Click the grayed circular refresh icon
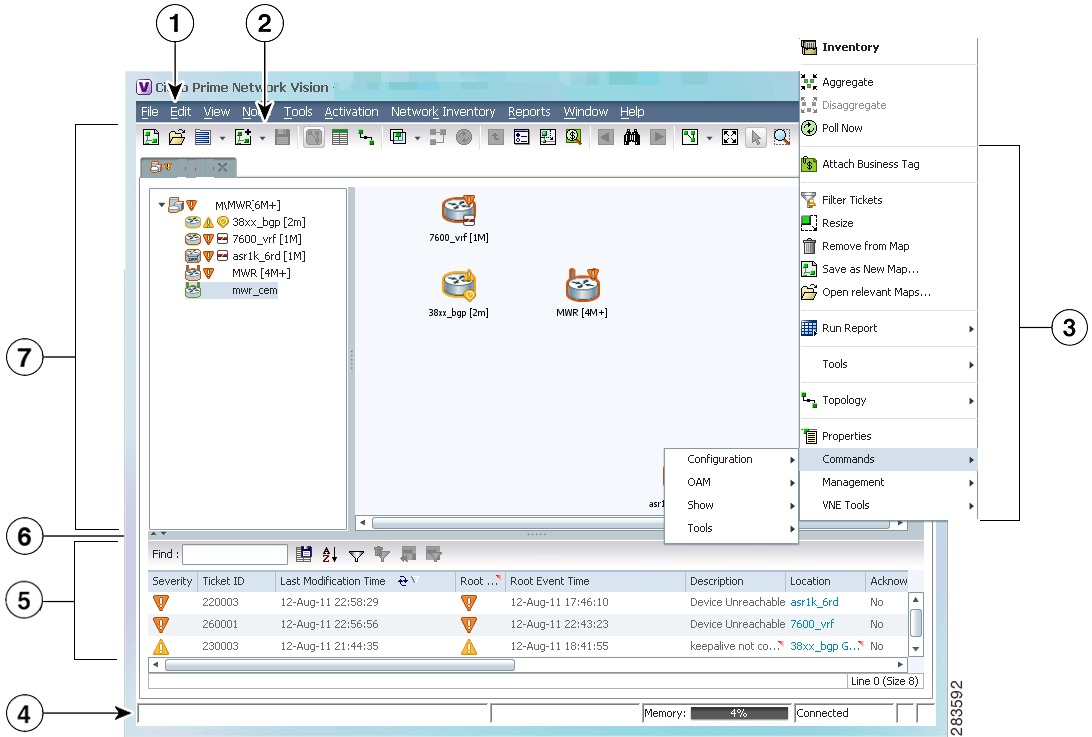 (x=464, y=137)
